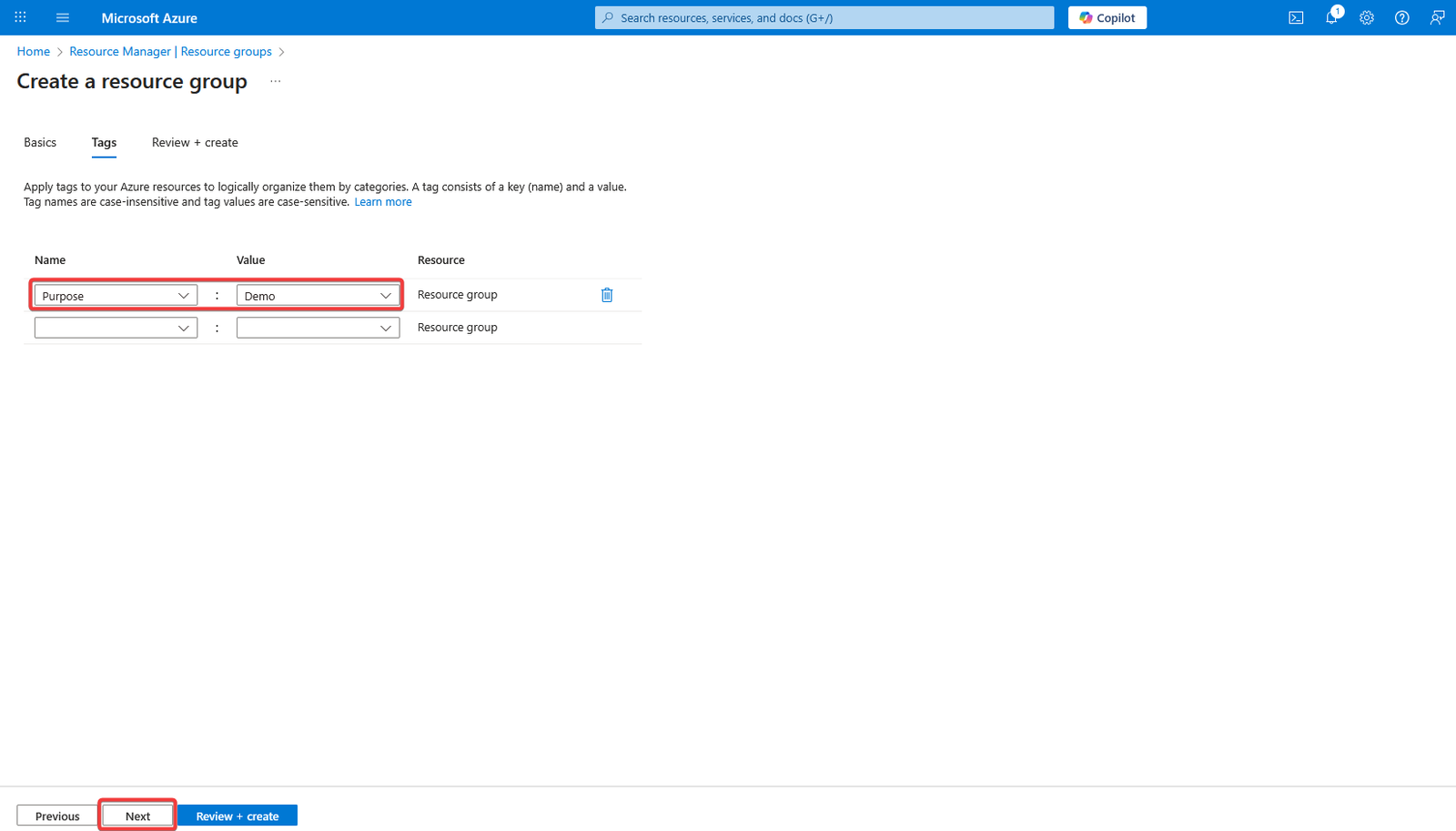Switch to the Review + create tab
1456x831 pixels.
[x=195, y=143]
